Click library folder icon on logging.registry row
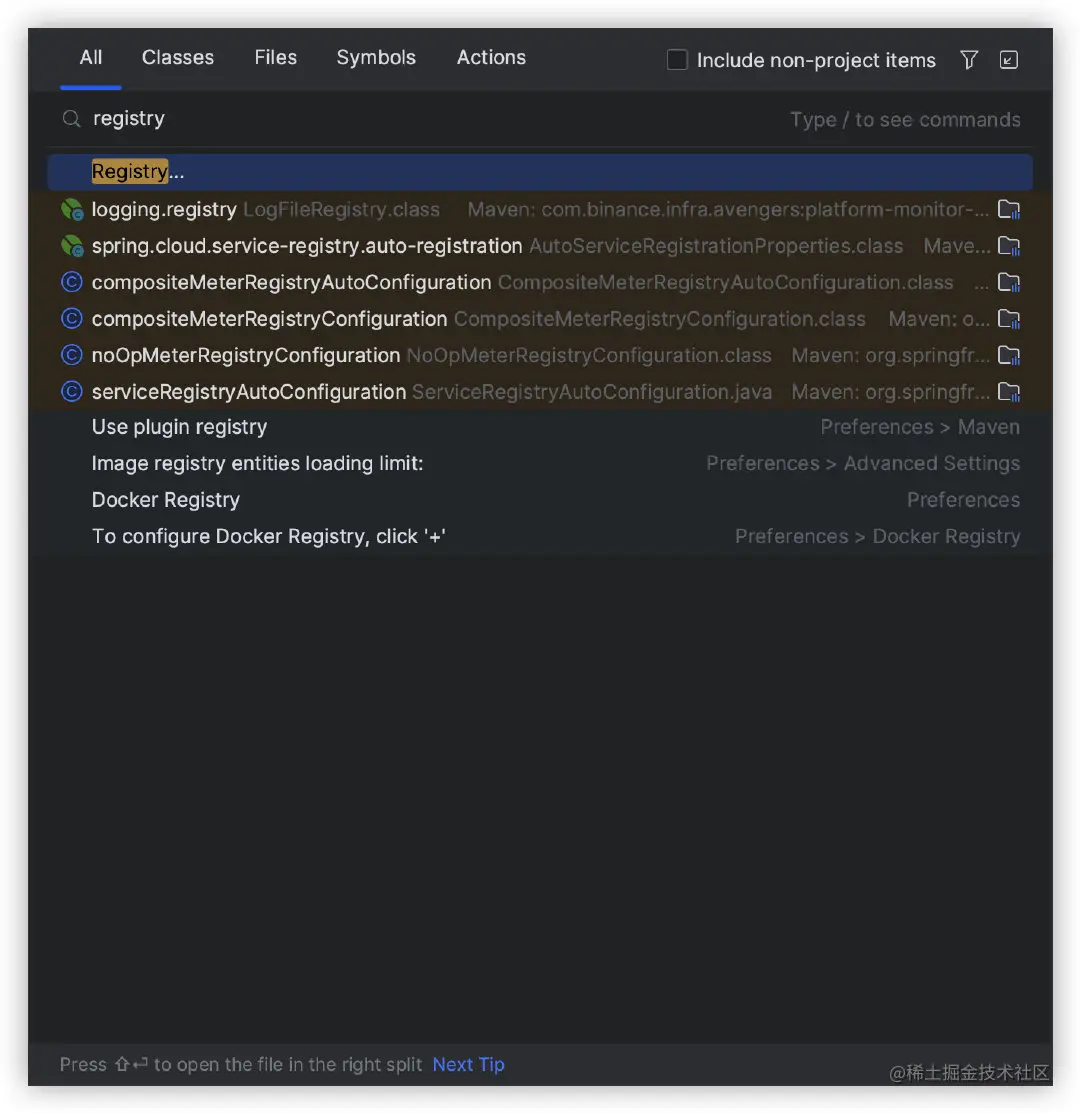This screenshot has height=1113, width=1080. 1008,209
